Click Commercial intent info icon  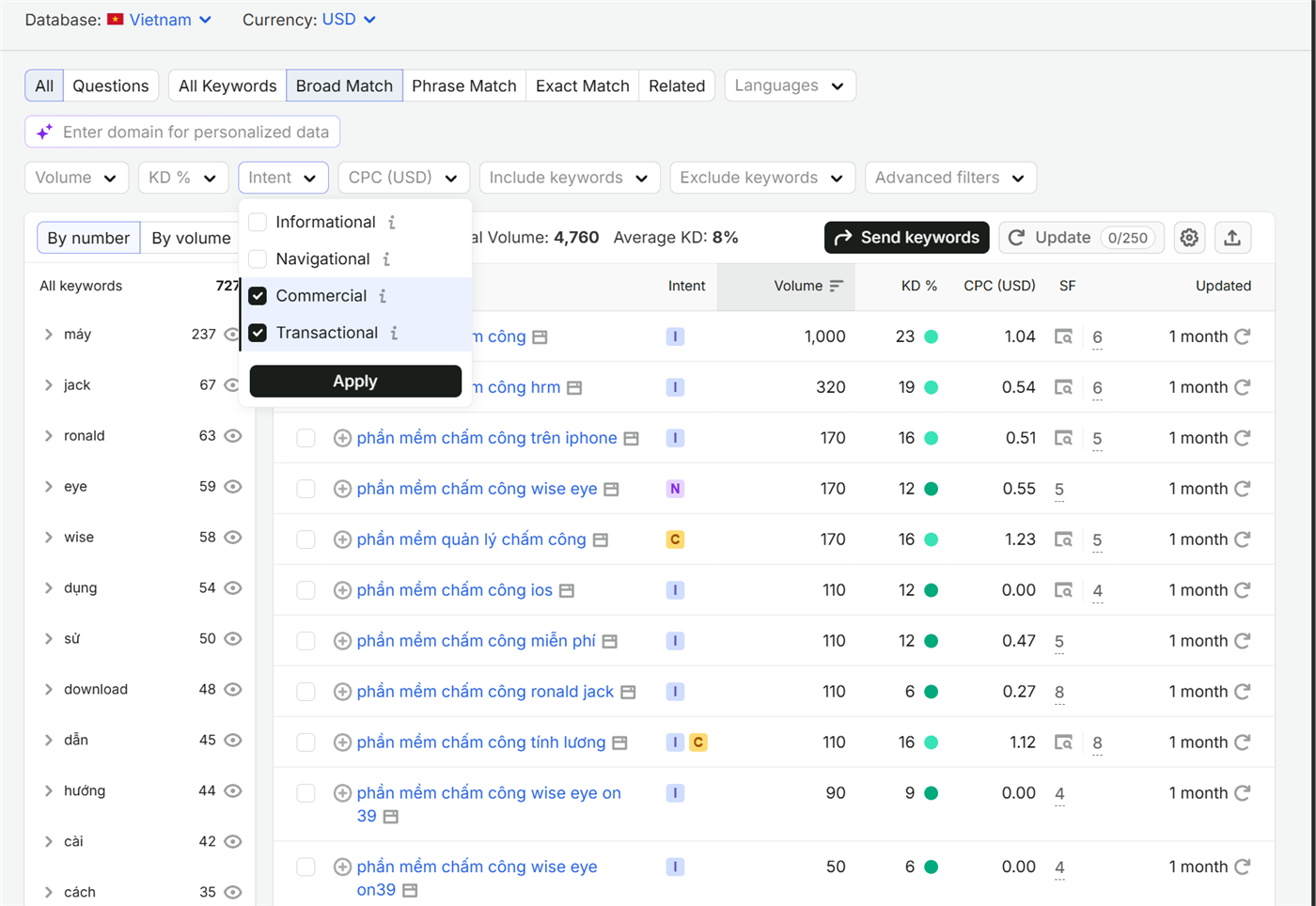coord(383,296)
